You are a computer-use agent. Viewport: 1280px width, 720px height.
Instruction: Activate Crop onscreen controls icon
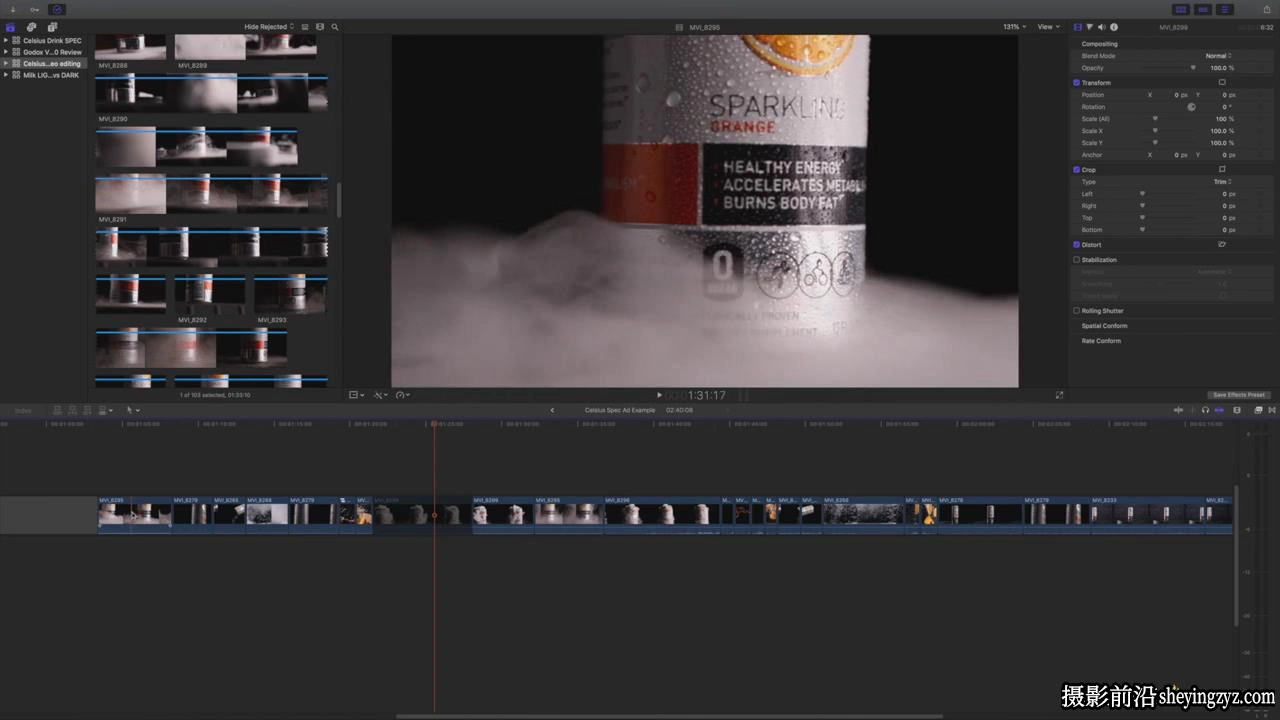(1222, 170)
